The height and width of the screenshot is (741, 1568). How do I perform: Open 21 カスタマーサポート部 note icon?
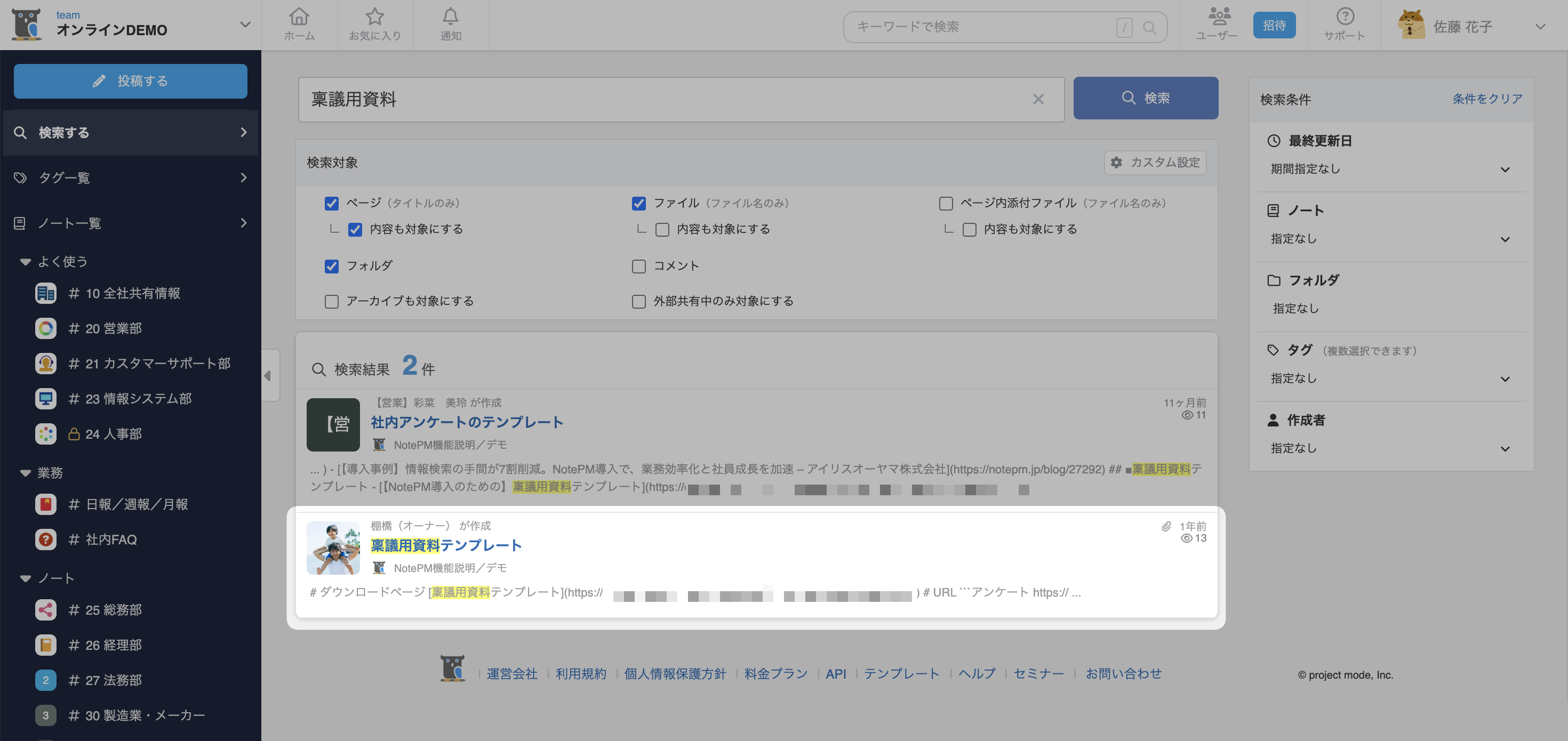[x=46, y=363]
